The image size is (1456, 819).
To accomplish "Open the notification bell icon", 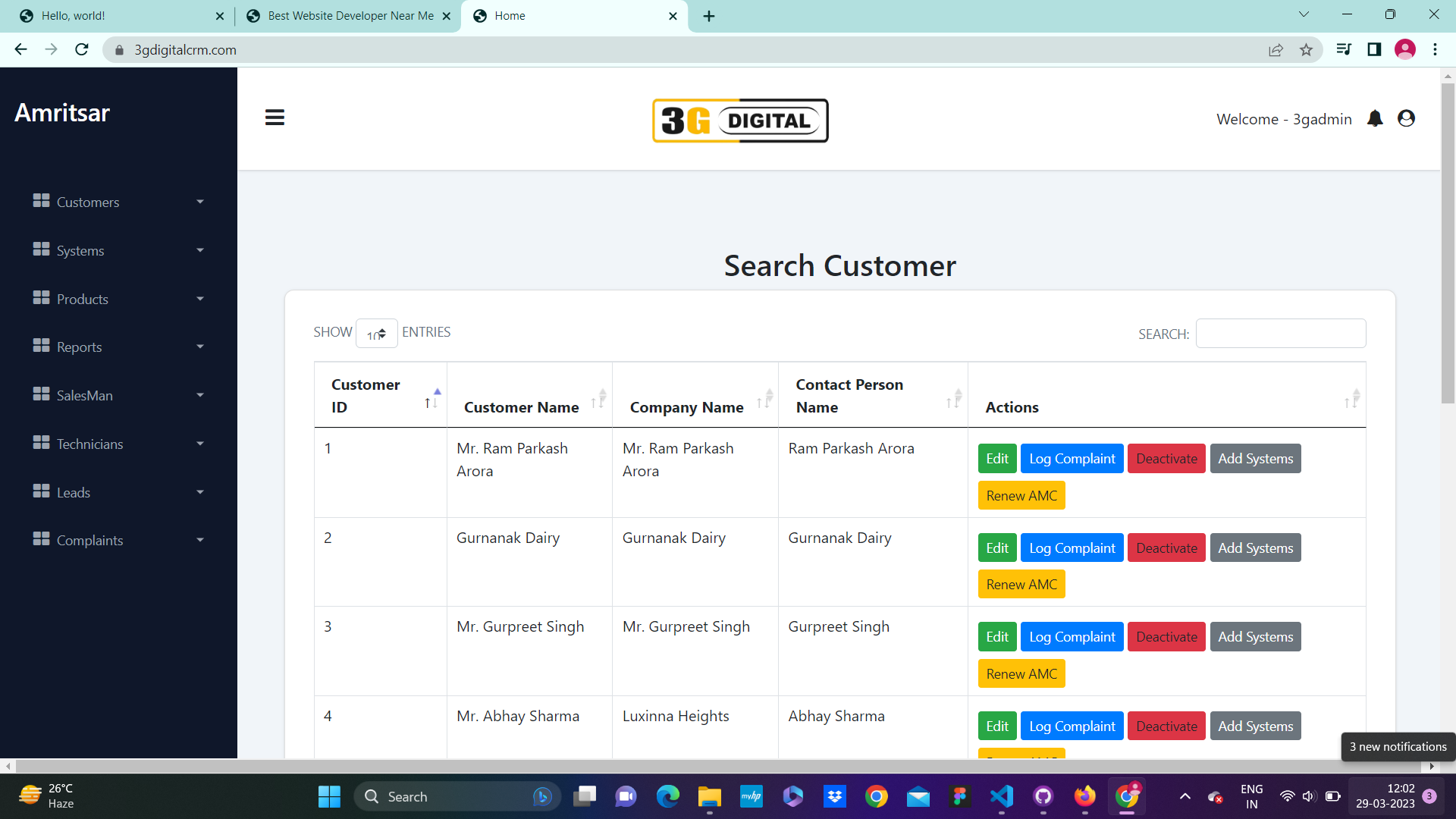I will coord(1375,118).
